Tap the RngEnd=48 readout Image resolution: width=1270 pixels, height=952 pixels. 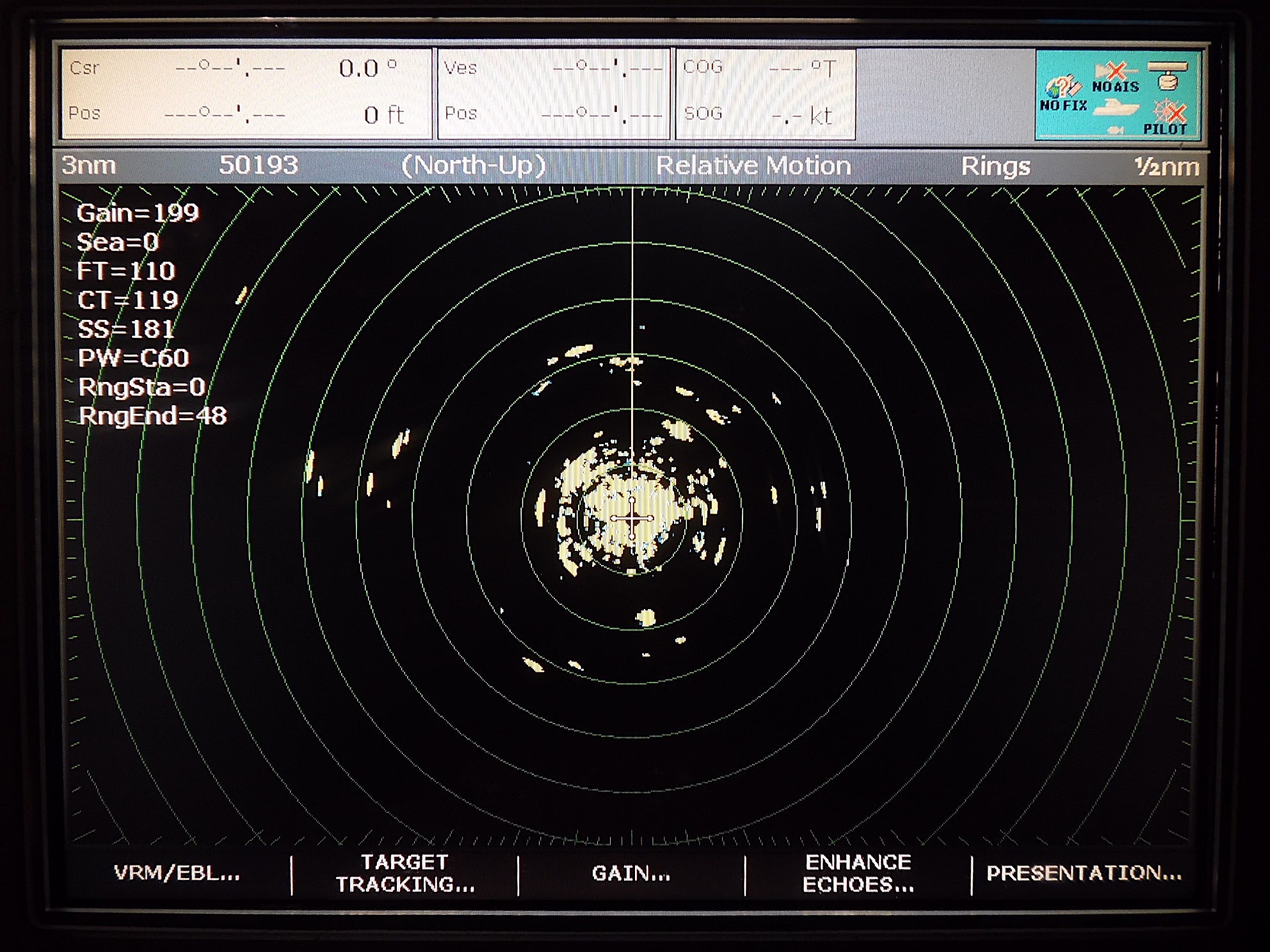pos(152,416)
